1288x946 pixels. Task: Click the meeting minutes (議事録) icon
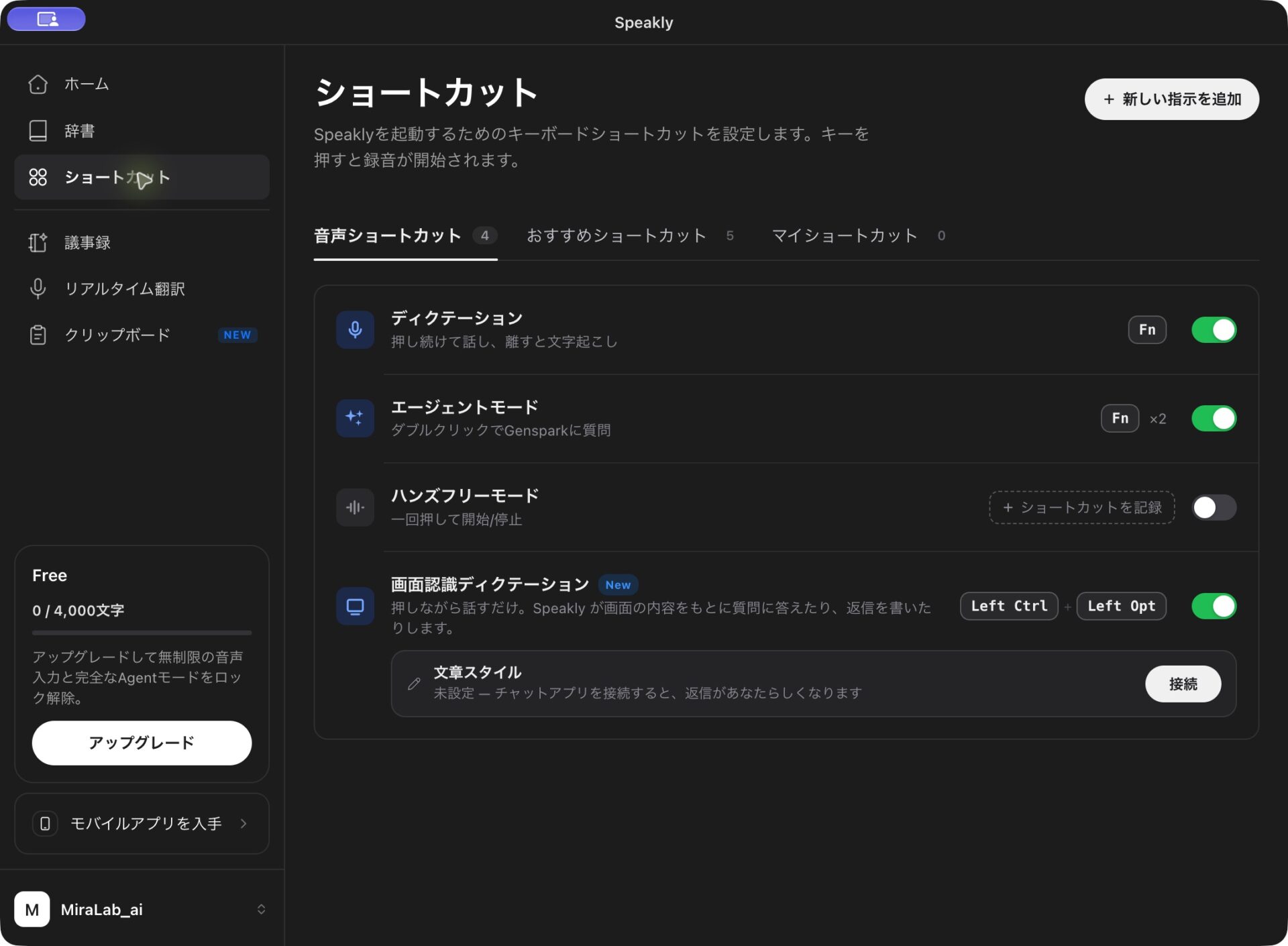[x=38, y=242]
